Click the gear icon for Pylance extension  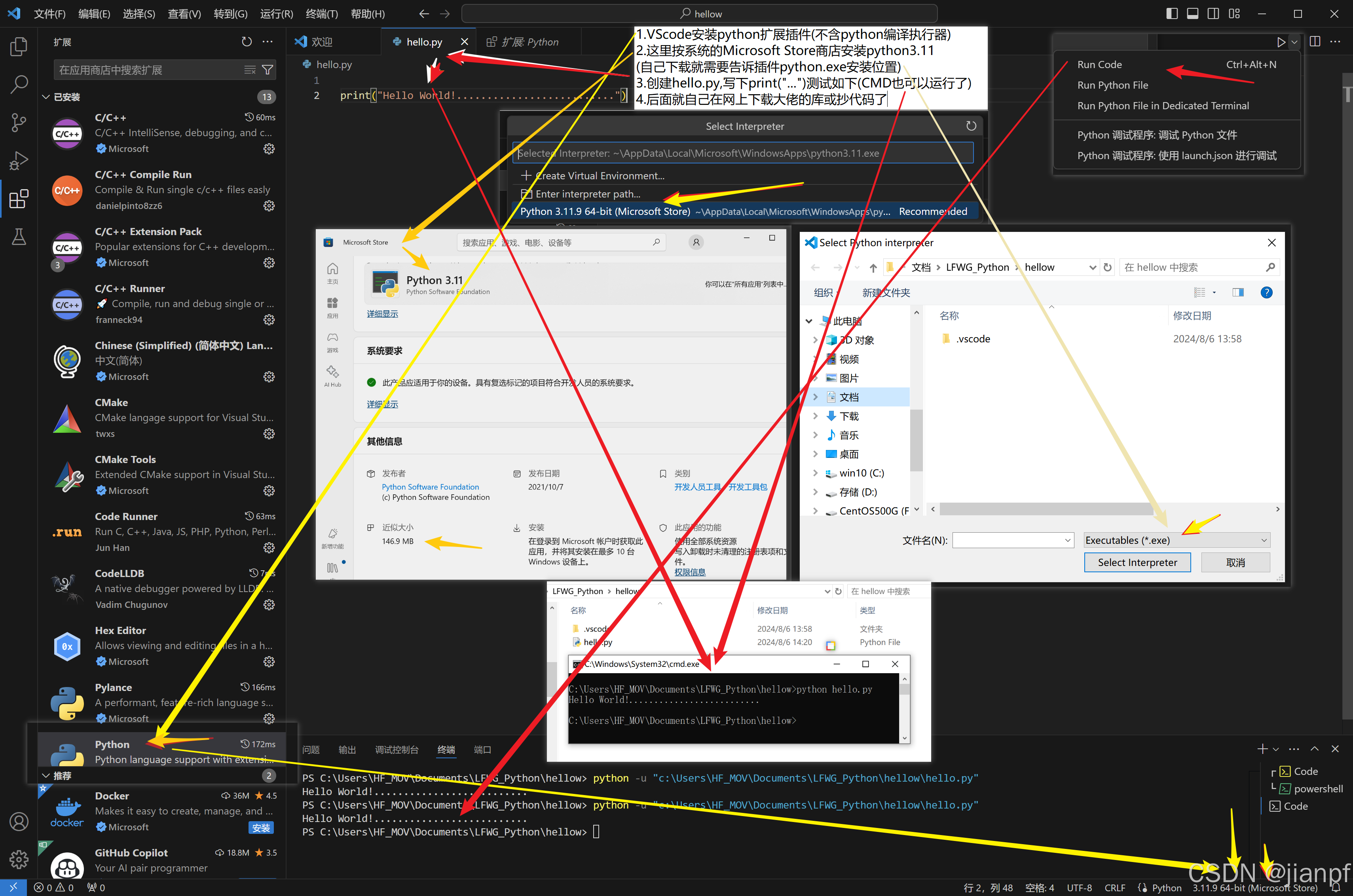(269, 718)
